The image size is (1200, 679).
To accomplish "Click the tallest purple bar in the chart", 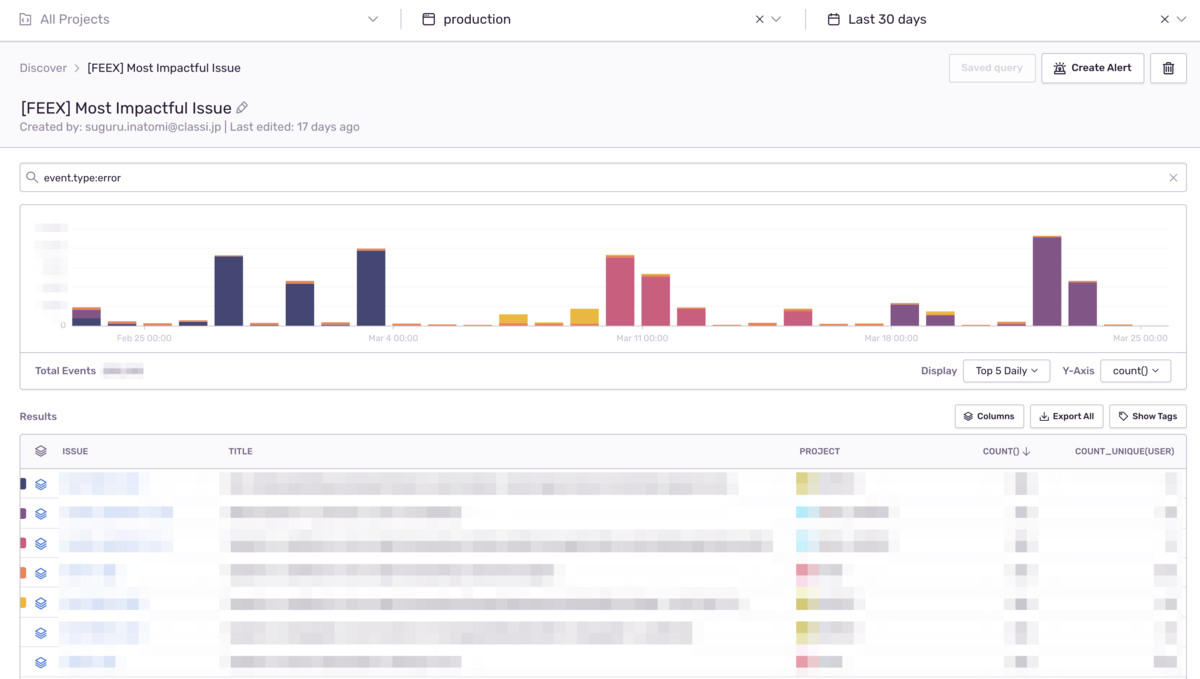I will (x=1047, y=282).
